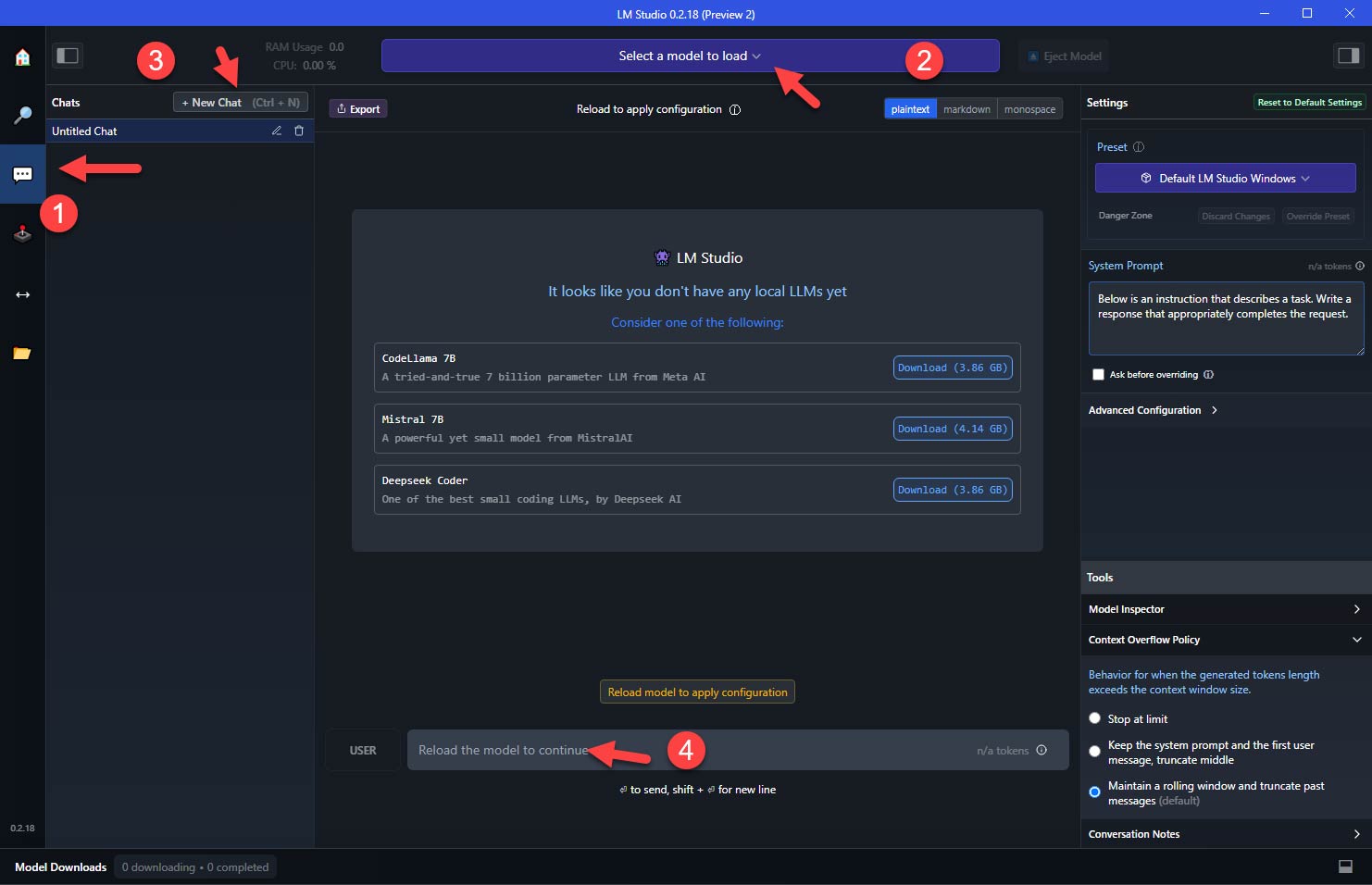Click the message input field

738,750
